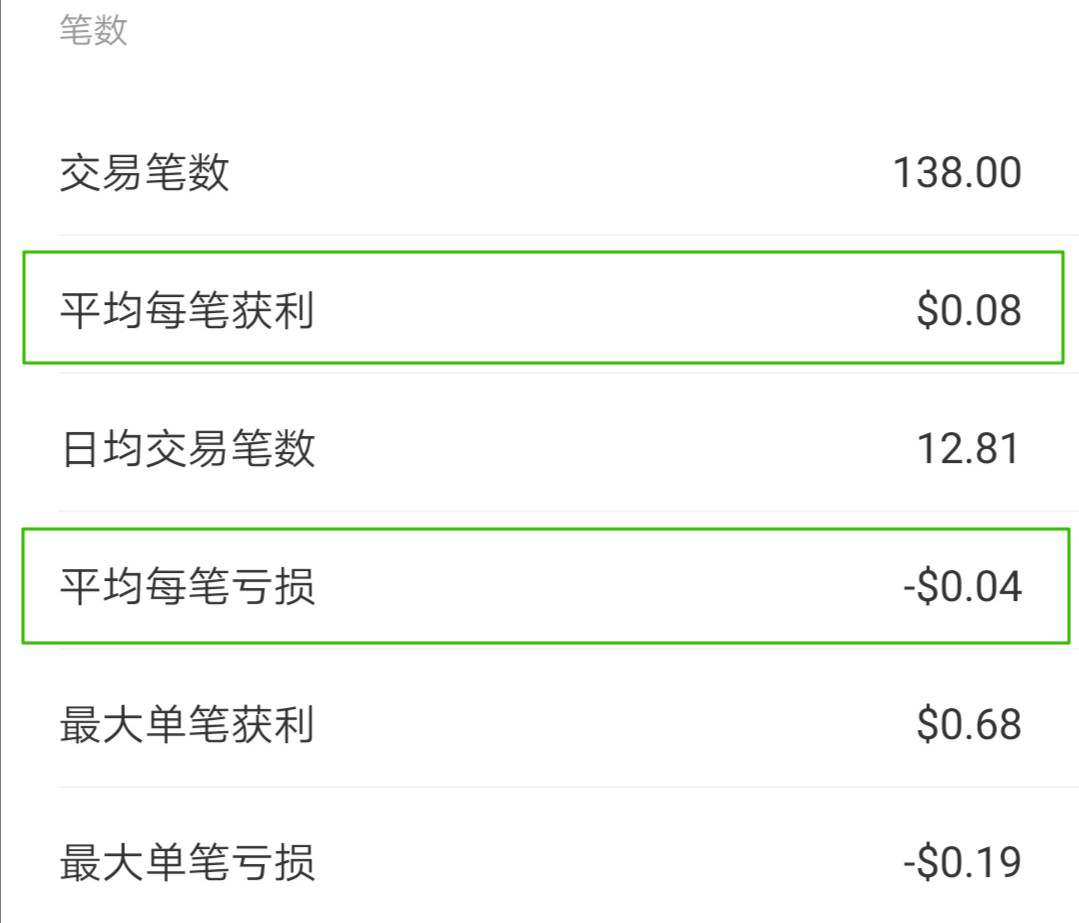1079x923 pixels.
Task: Open the green-highlighted 平均每笔获利 row
Action: (x=542, y=308)
